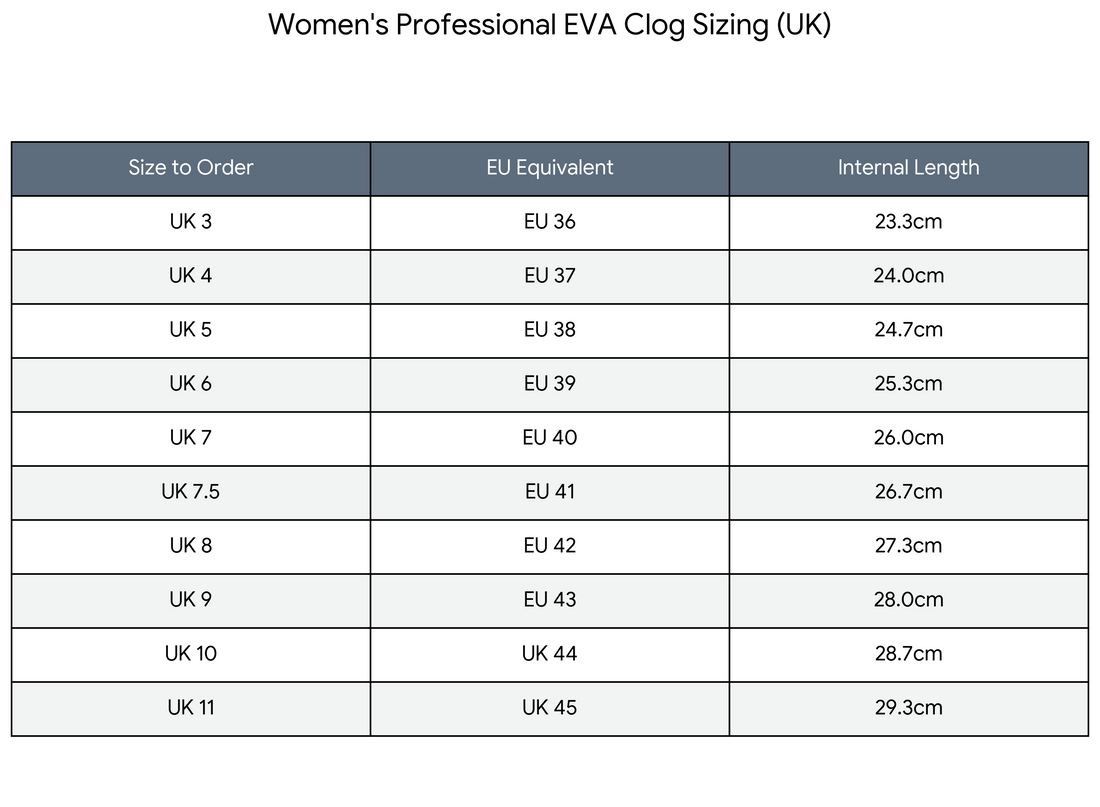Click the EU 36 cell
The image size is (1100, 807).
click(550, 222)
